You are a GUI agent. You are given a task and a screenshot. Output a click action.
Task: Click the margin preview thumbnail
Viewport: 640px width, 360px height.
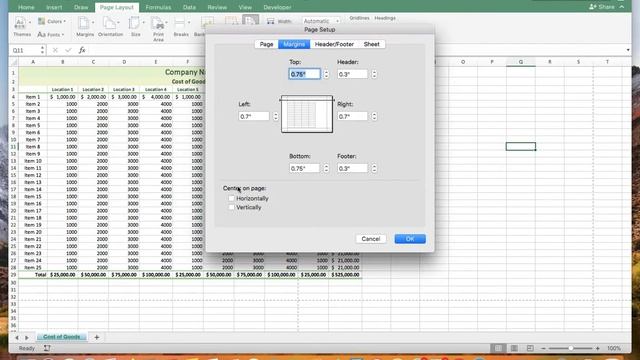pos(307,114)
